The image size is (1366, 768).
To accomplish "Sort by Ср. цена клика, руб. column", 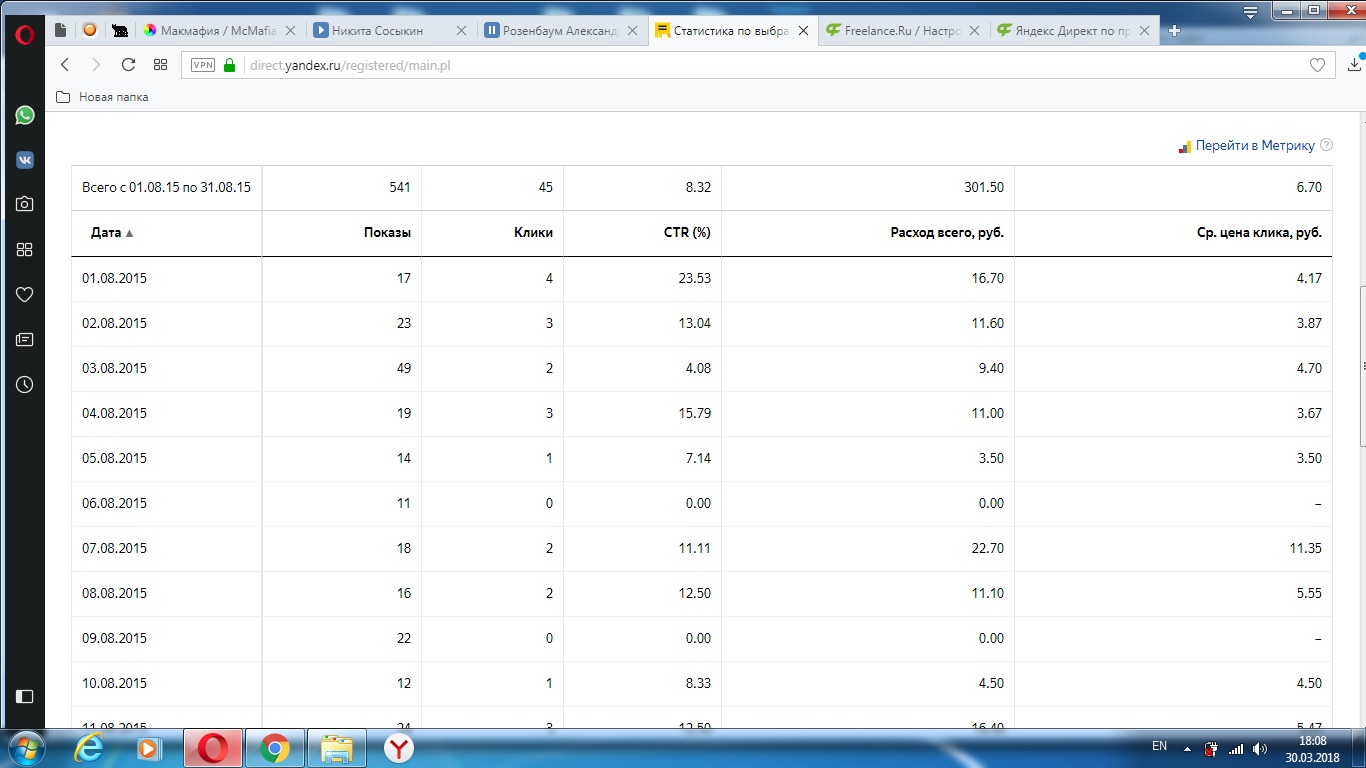I will pos(1259,232).
